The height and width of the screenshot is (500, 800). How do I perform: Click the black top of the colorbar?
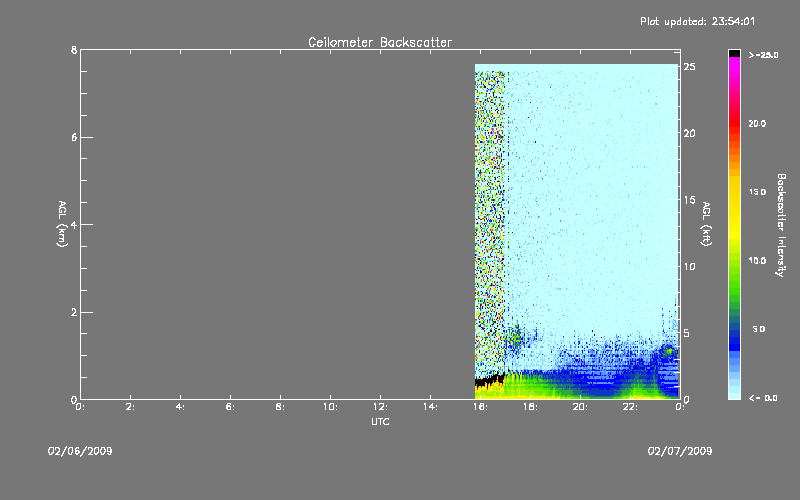(x=734, y=53)
